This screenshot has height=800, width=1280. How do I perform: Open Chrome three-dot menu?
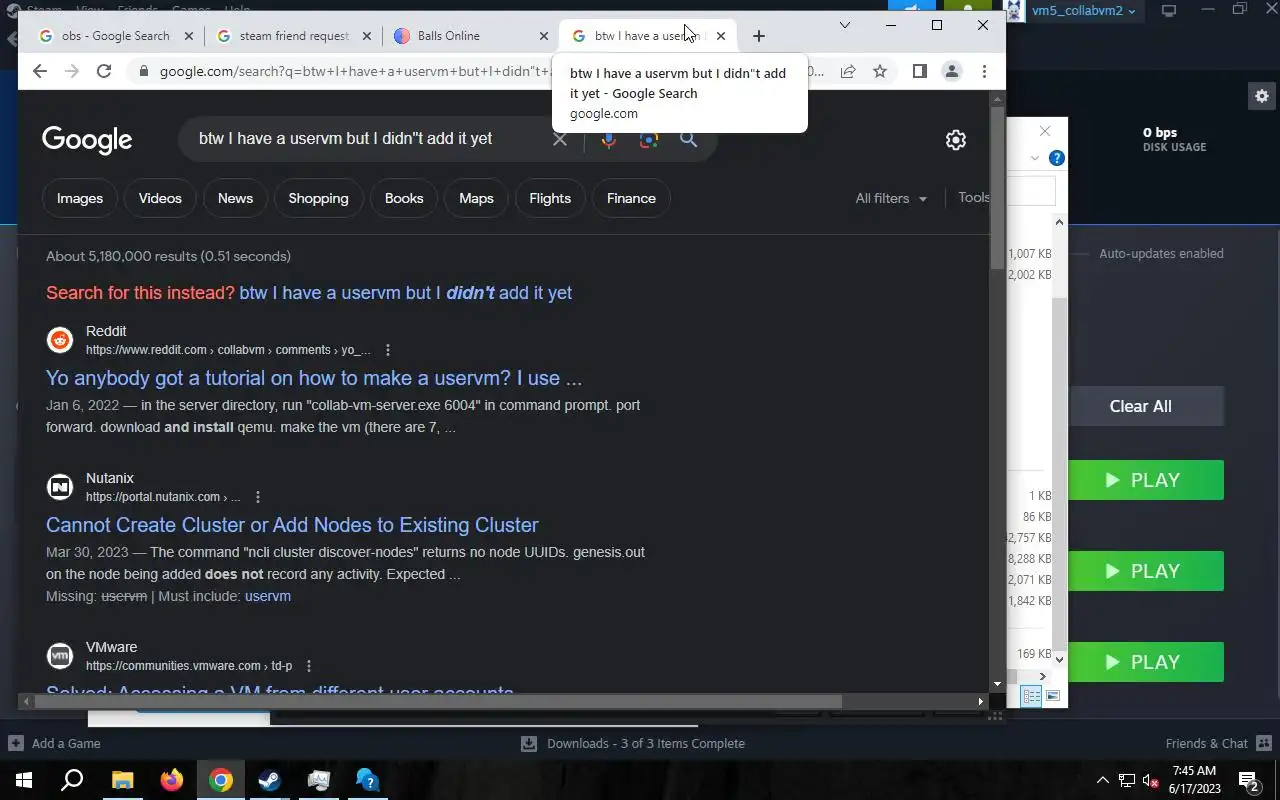click(x=984, y=71)
